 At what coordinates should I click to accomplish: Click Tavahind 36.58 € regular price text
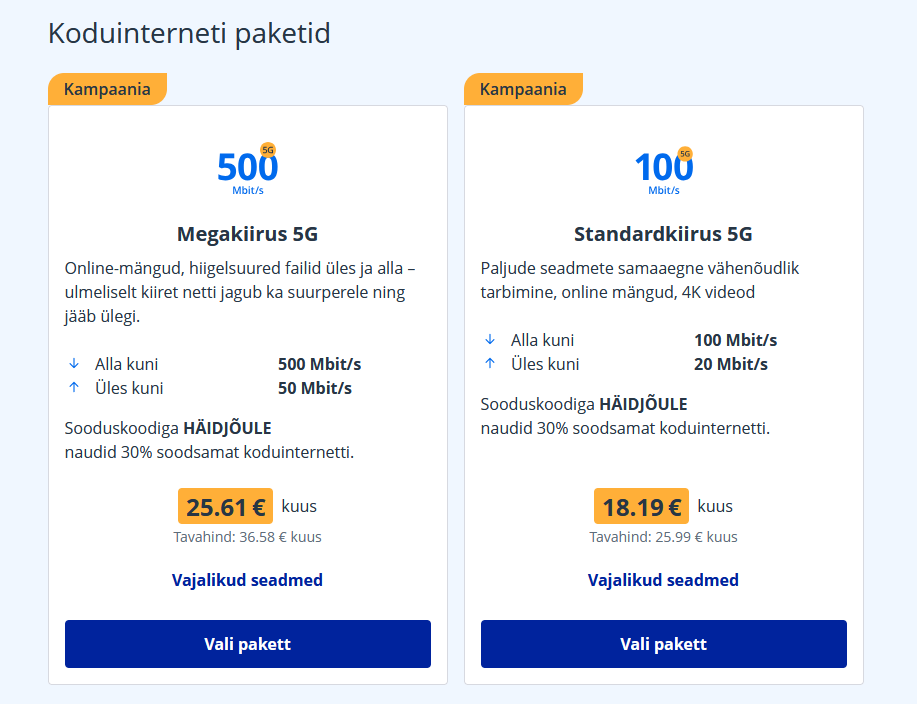[247, 537]
